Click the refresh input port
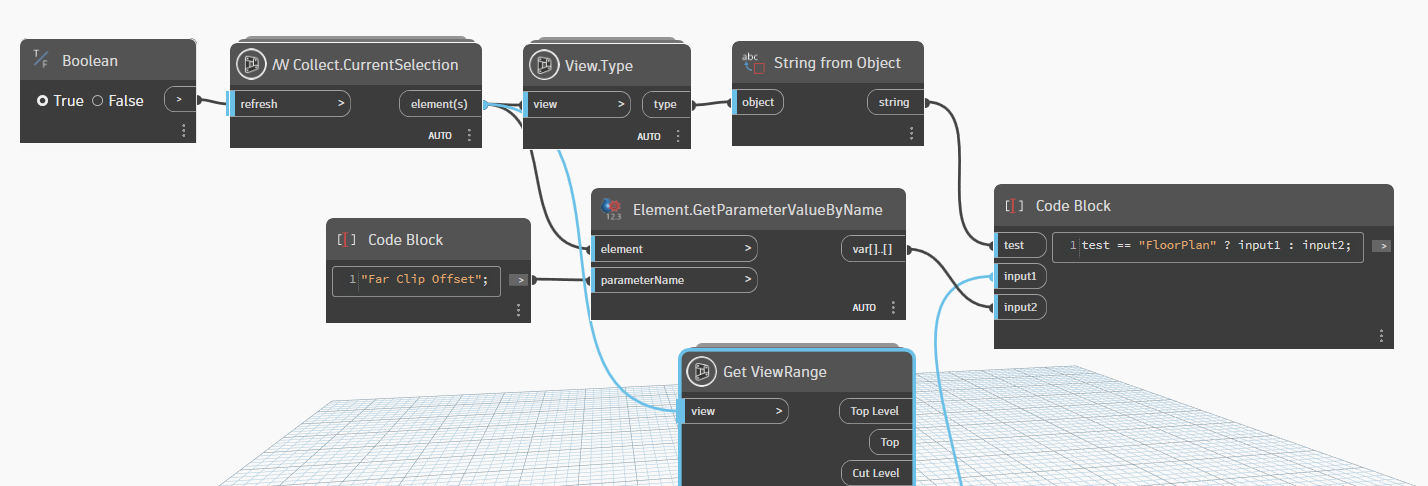Screen dimensions: 1428x486 click(291, 103)
